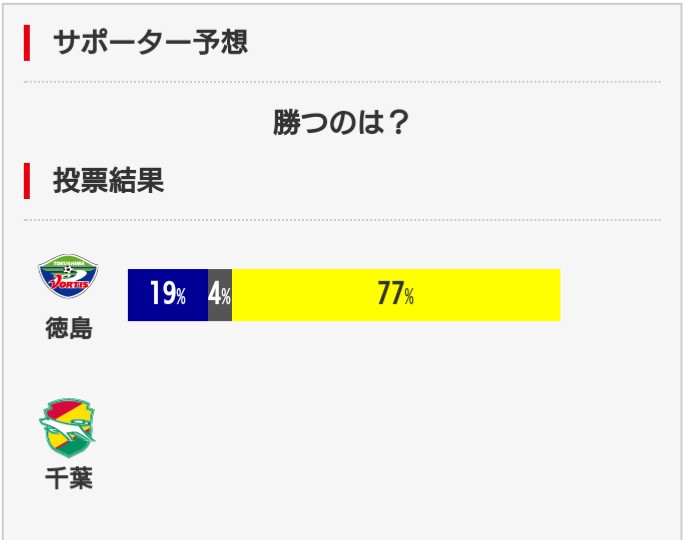Click the JEF Chiba team logo
This screenshot has height=540, width=684.
(68, 428)
